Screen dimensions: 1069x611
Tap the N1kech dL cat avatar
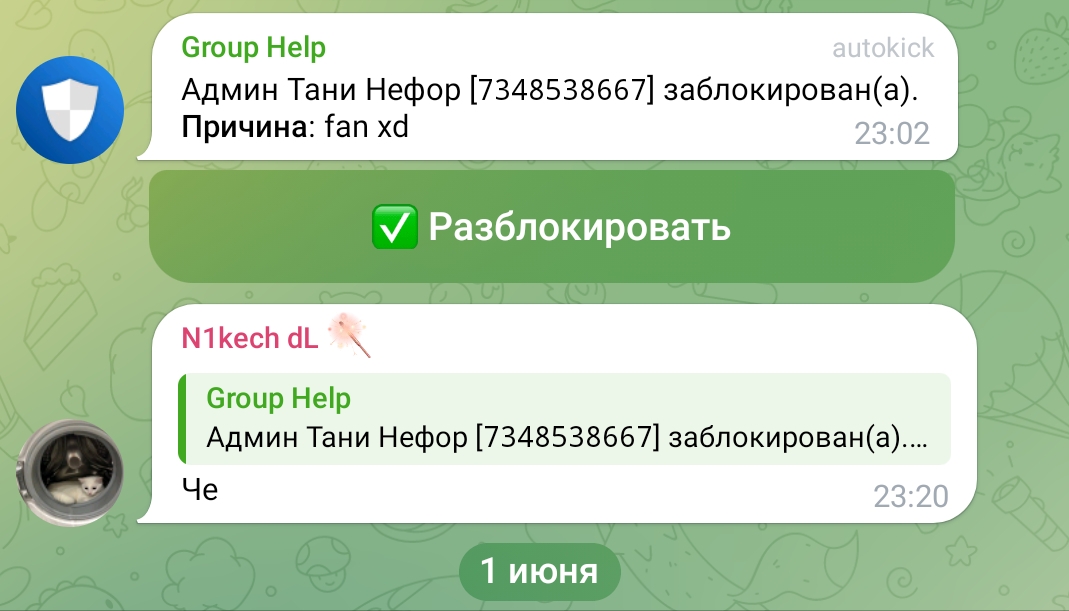click(70, 473)
